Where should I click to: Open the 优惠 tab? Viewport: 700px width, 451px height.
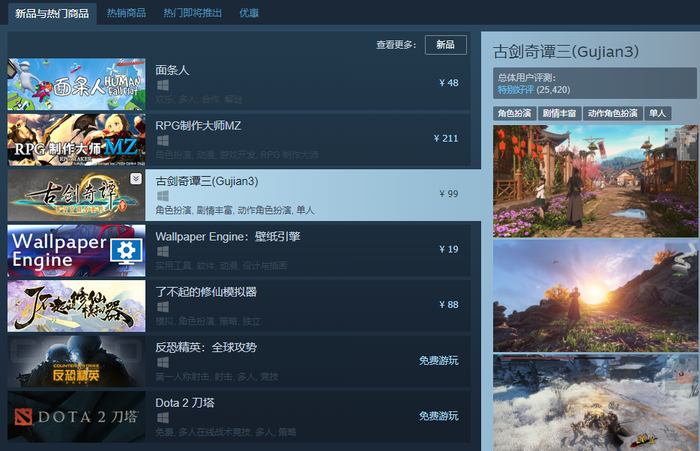(x=249, y=13)
